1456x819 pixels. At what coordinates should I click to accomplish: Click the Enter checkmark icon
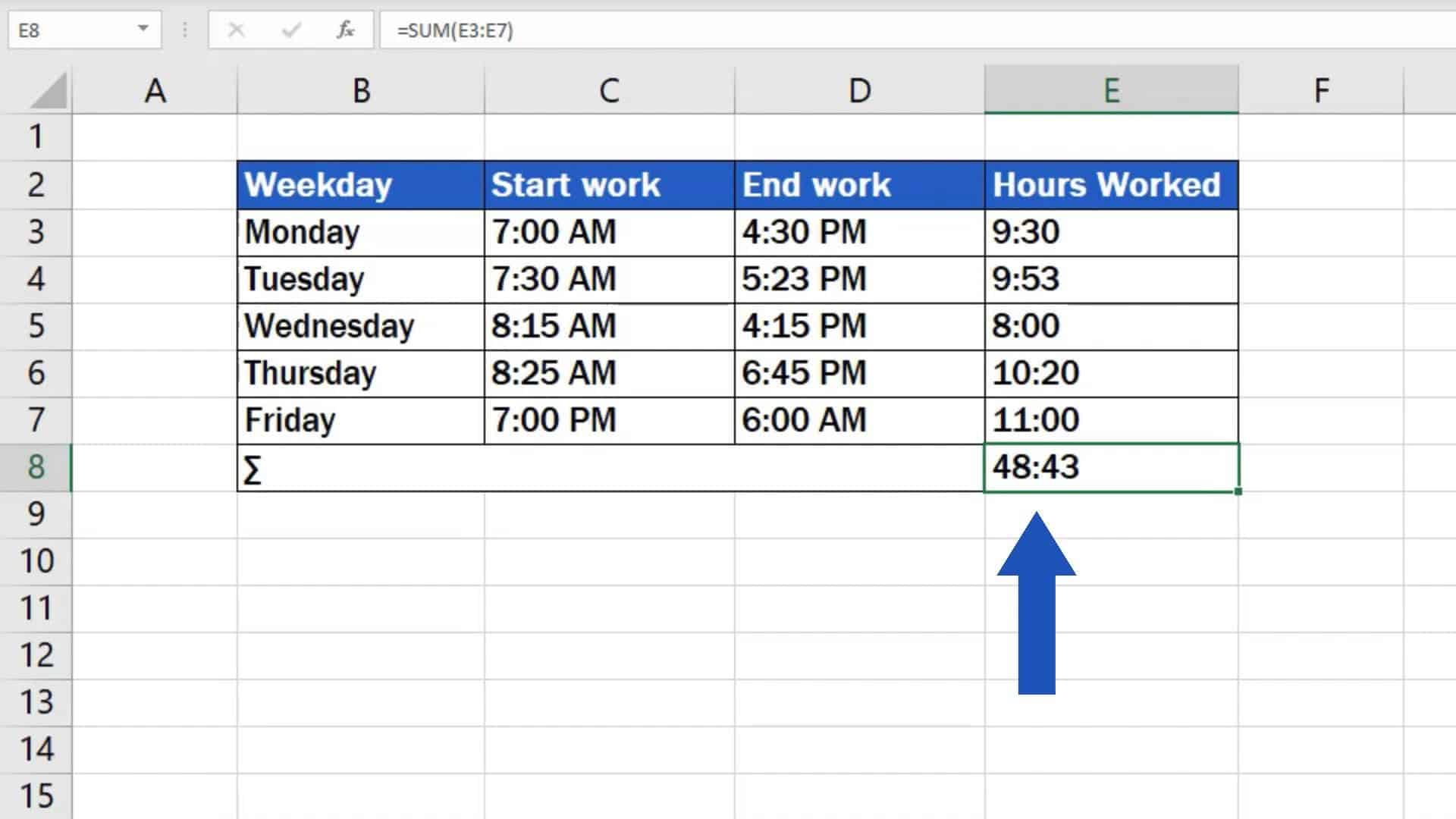(x=290, y=30)
